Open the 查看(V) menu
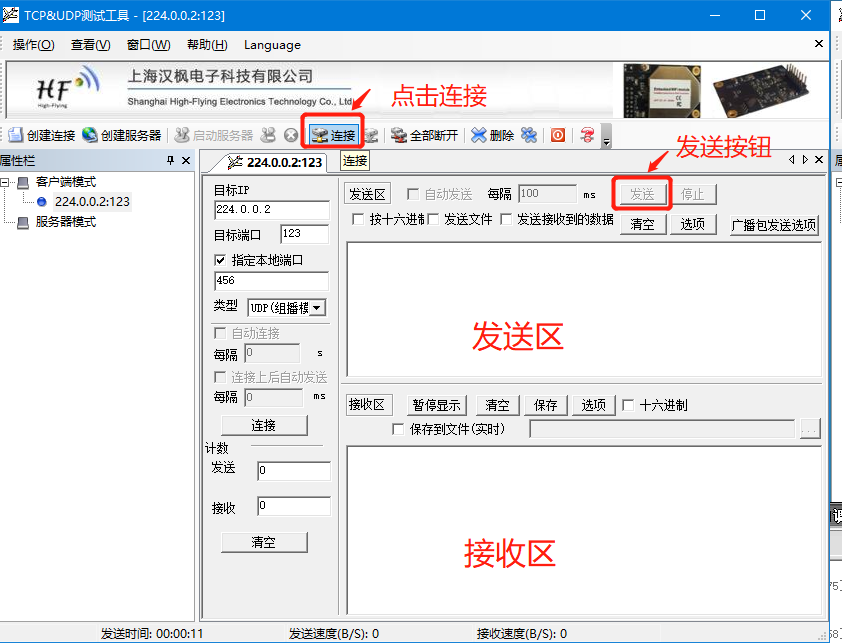 90,45
